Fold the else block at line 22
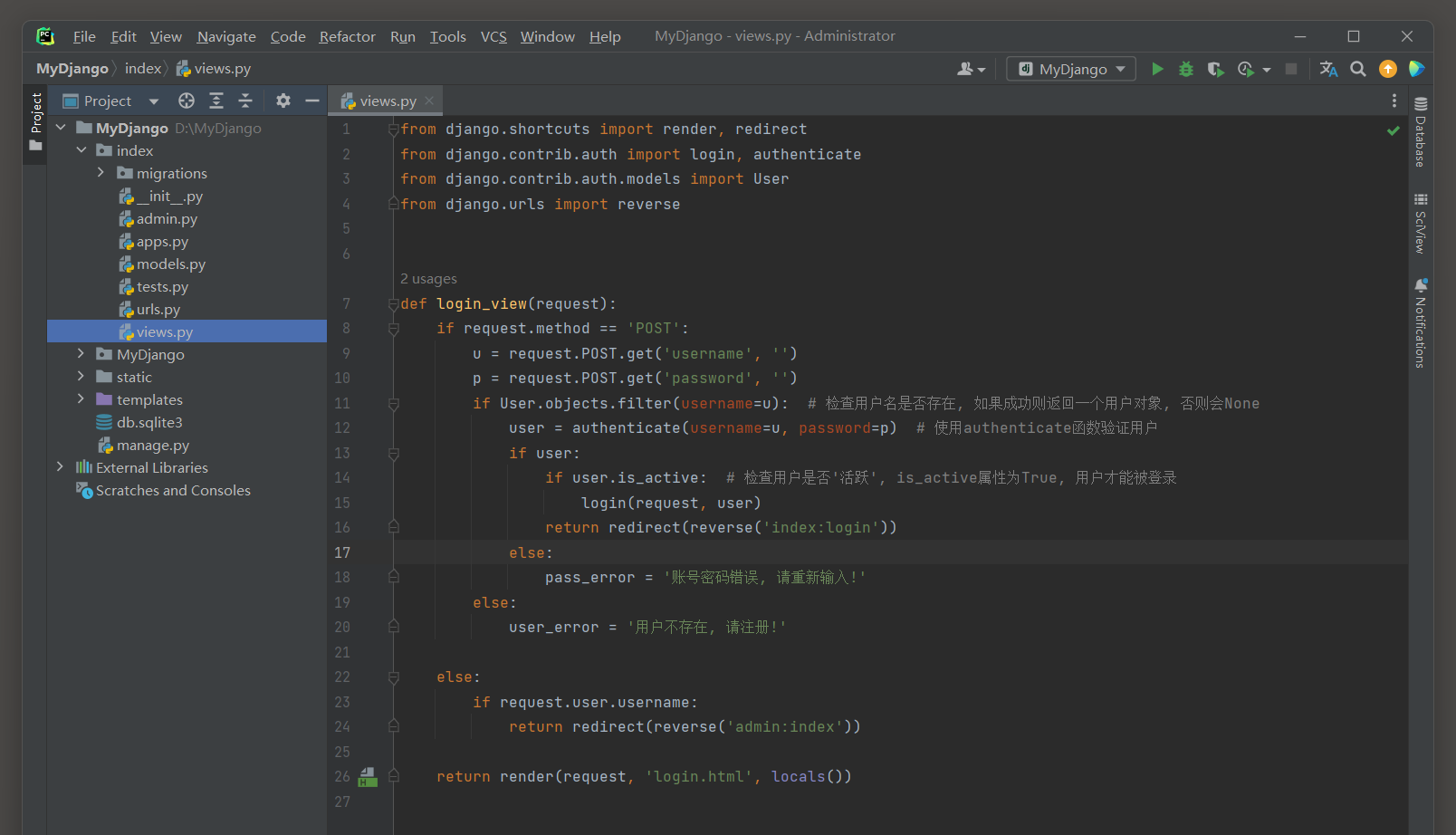Screen dimensions: 1456x835 (x=394, y=677)
